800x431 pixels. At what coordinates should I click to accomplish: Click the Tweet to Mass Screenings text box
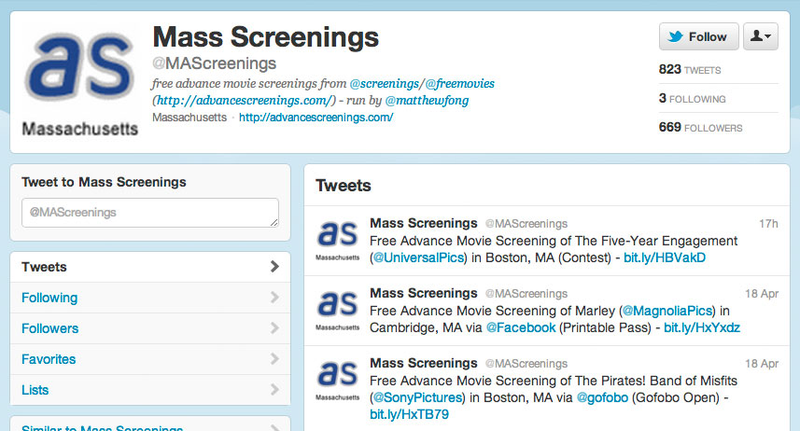150,213
